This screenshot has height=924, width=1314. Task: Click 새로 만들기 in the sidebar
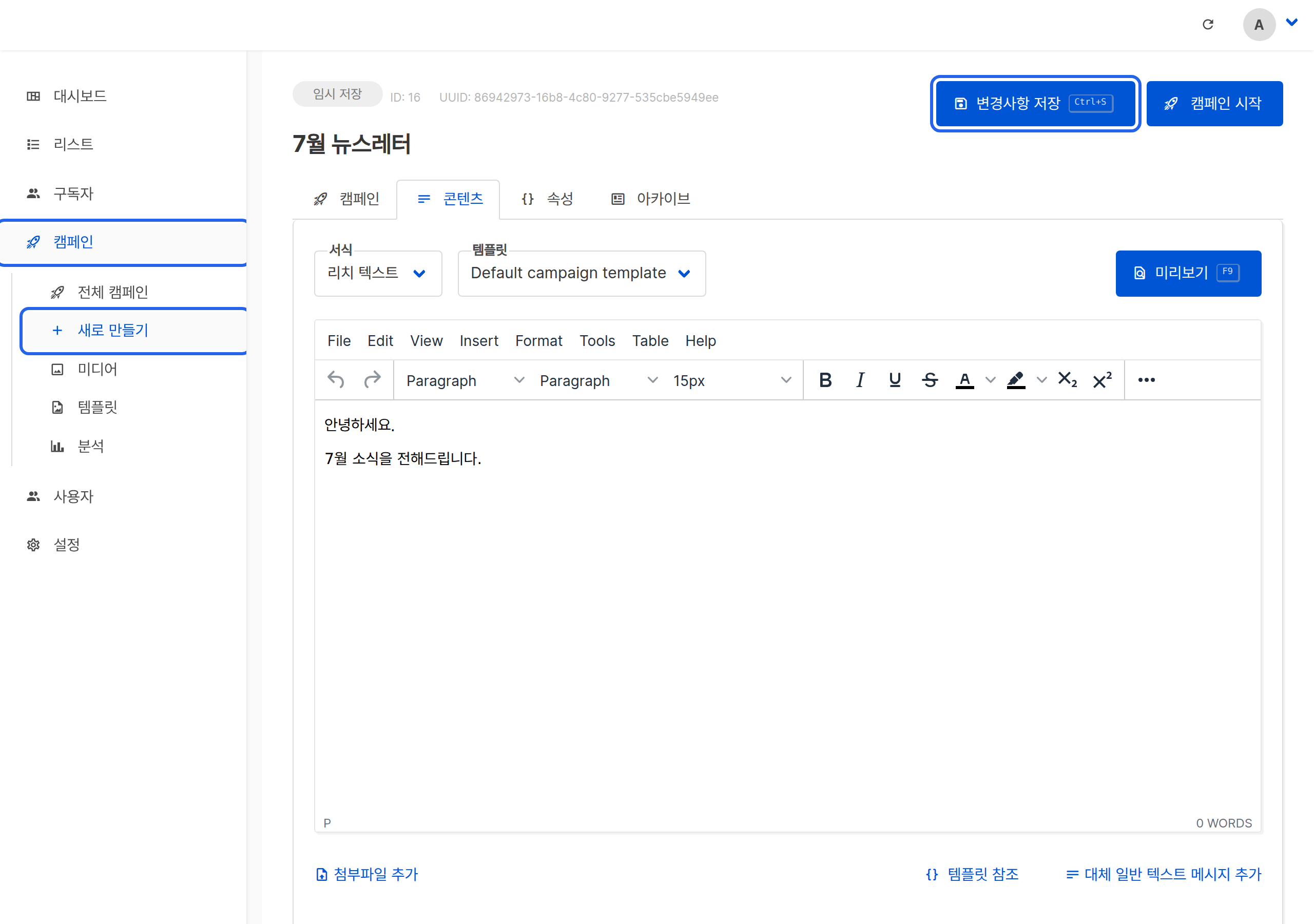(x=134, y=330)
